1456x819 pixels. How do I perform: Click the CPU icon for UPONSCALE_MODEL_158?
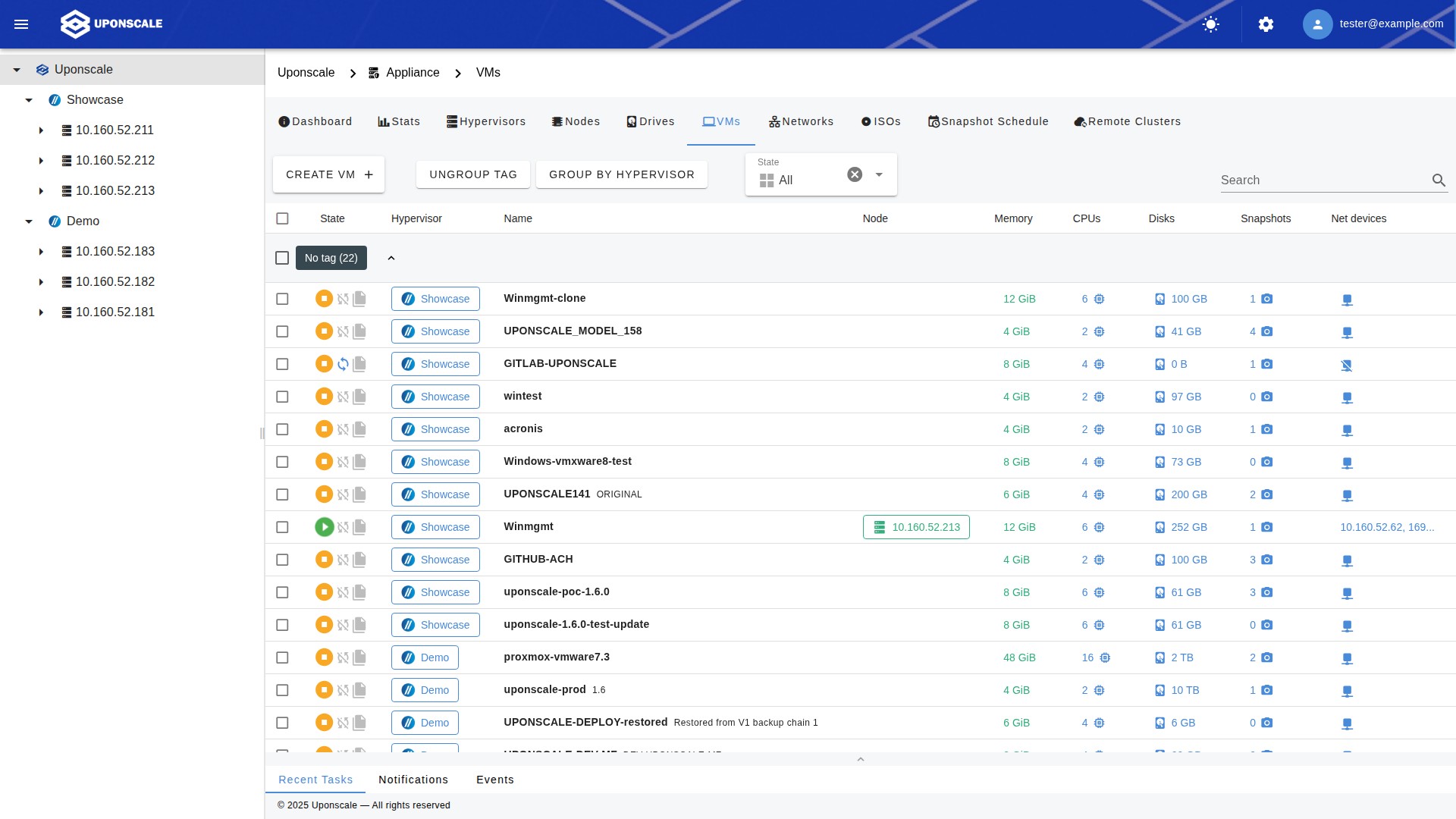click(1099, 331)
